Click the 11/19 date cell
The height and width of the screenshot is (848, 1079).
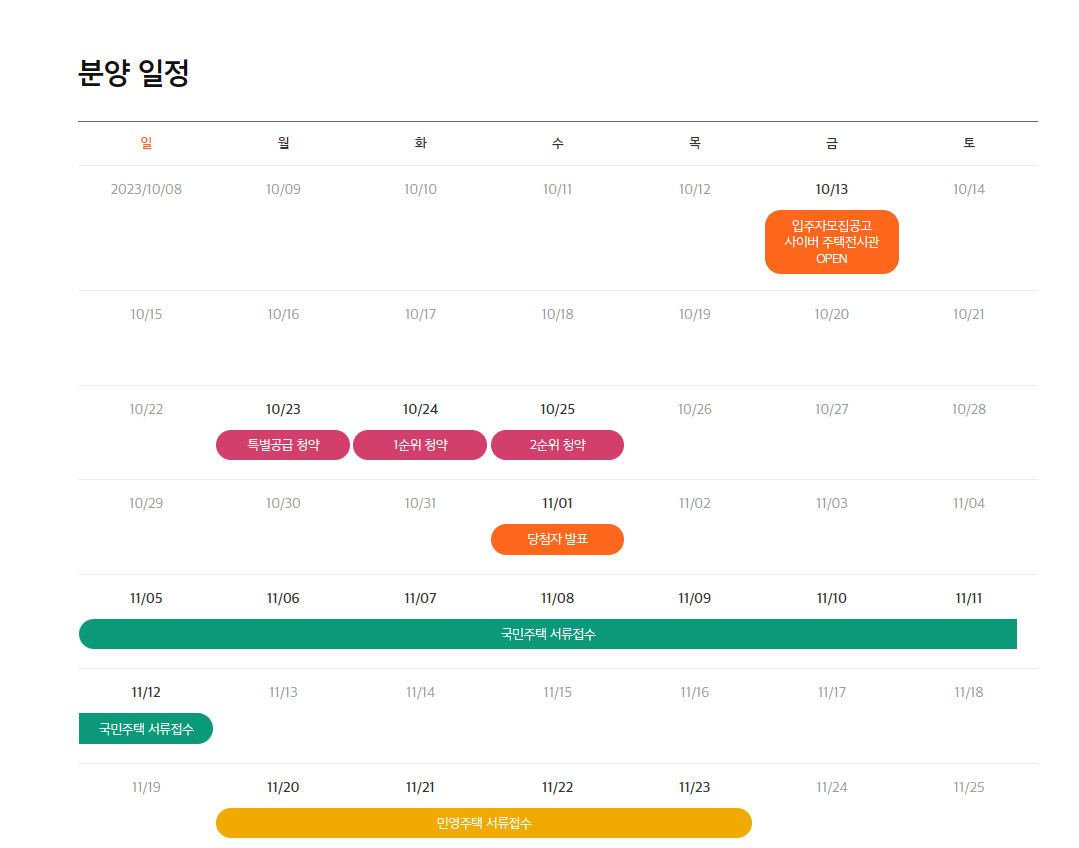pos(146,786)
